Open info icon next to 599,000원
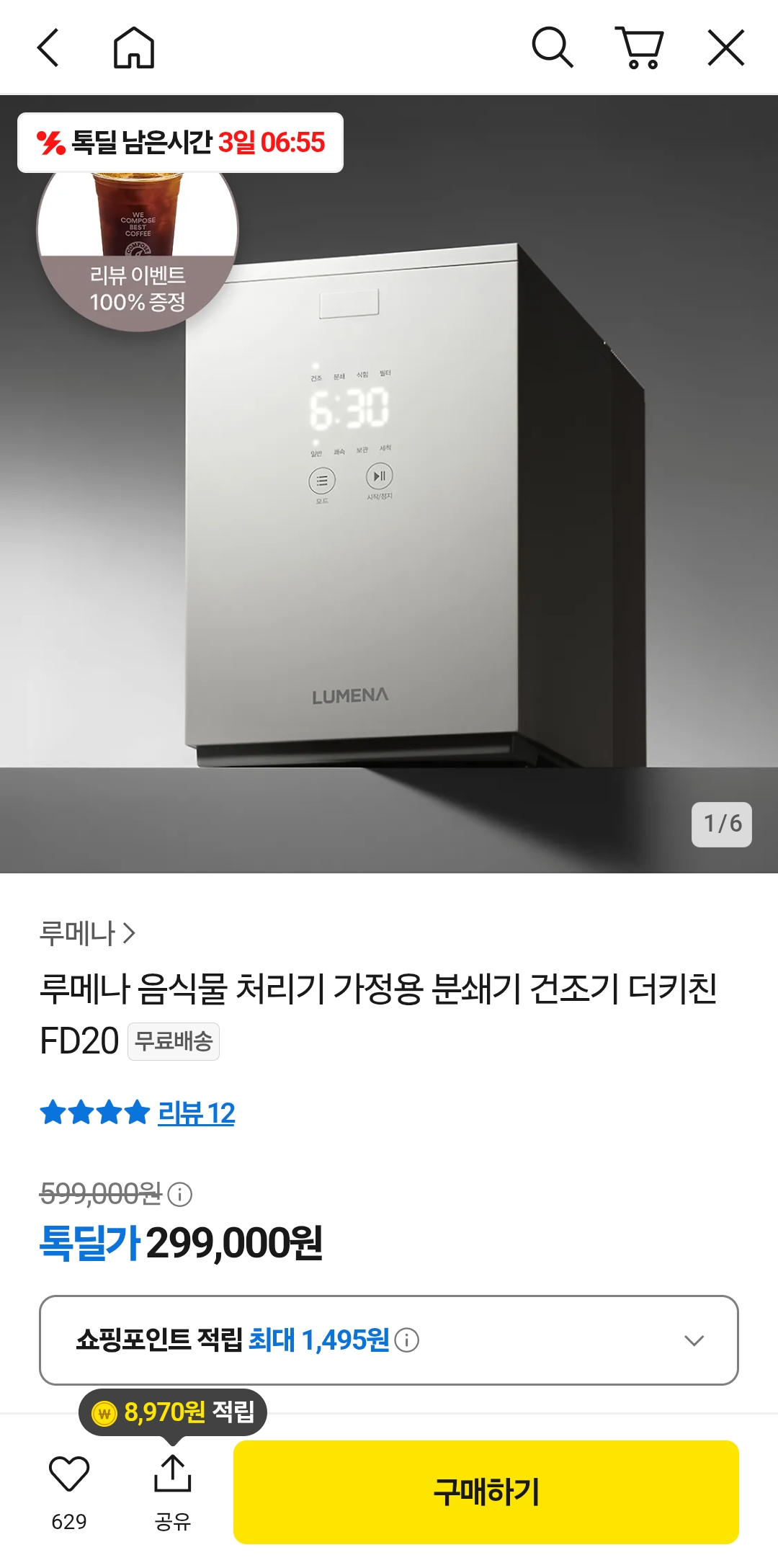778x1568 pixels. [180, 1195]
